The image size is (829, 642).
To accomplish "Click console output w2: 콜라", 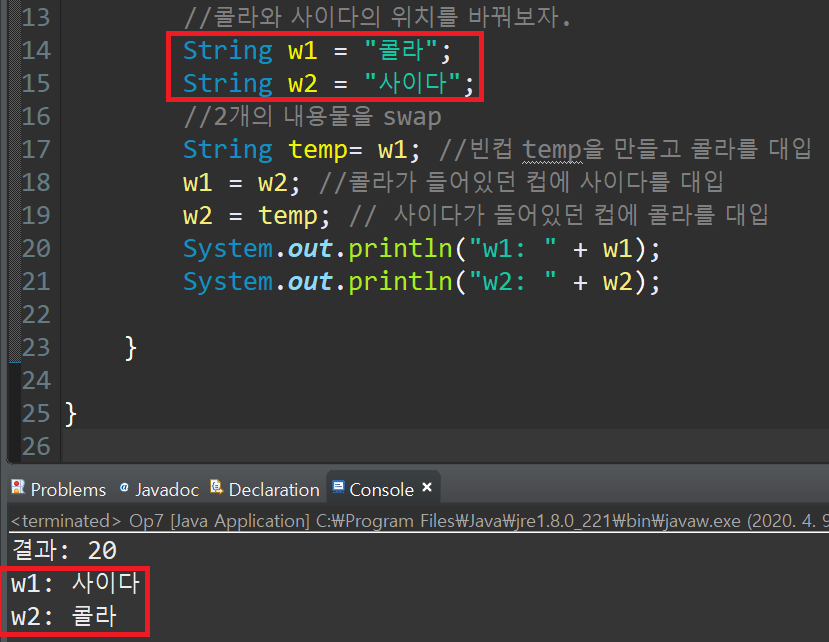I will [x=64, y=617].
